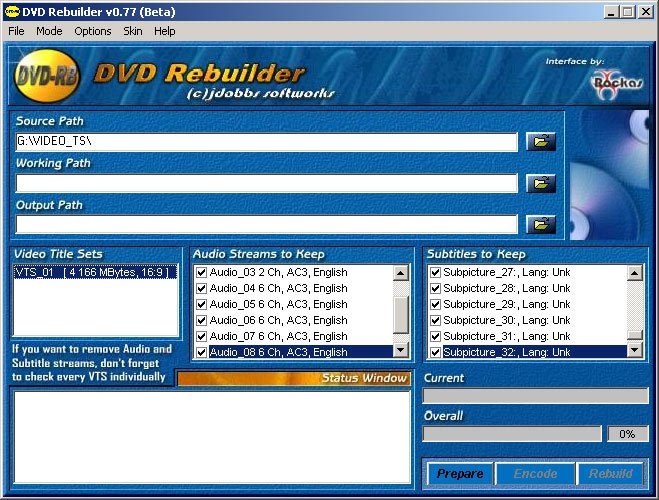Click the 0% overall percentage box
The image size is (659, 500).
(627, 434)
